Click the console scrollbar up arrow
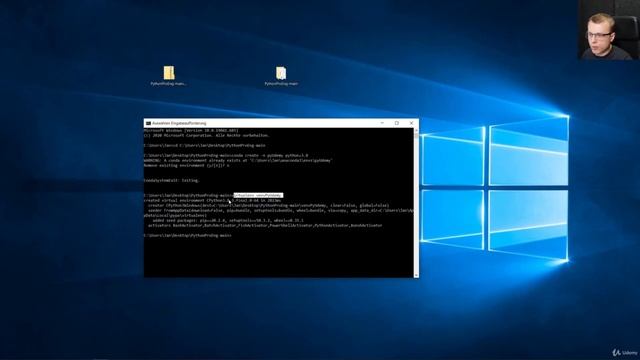This screenshot has width=640, height=360. 416,131
